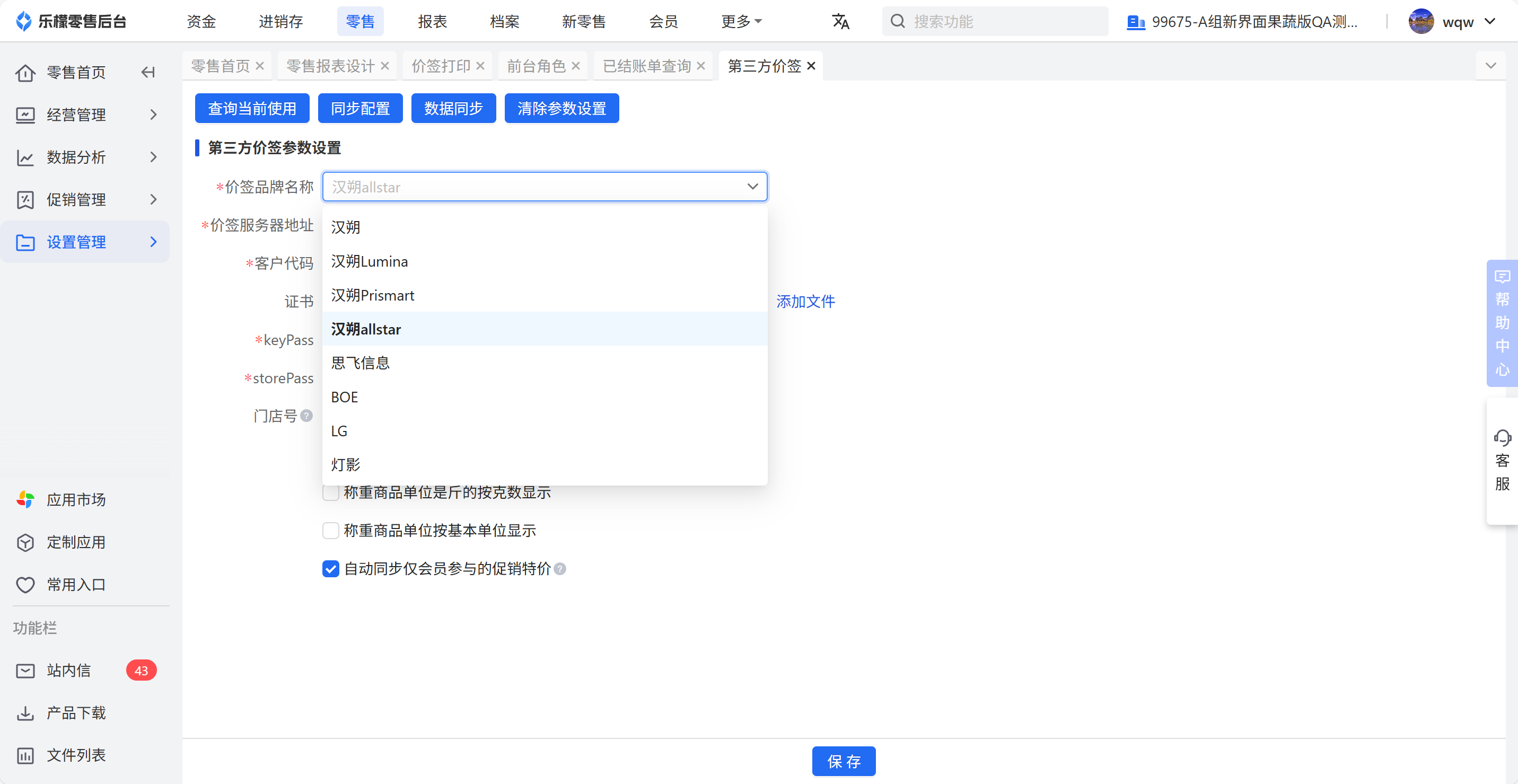The height and width of the screenshot is (784, 1518).
Task: Click 添加文件 link
Action: (x=805, y=302)
